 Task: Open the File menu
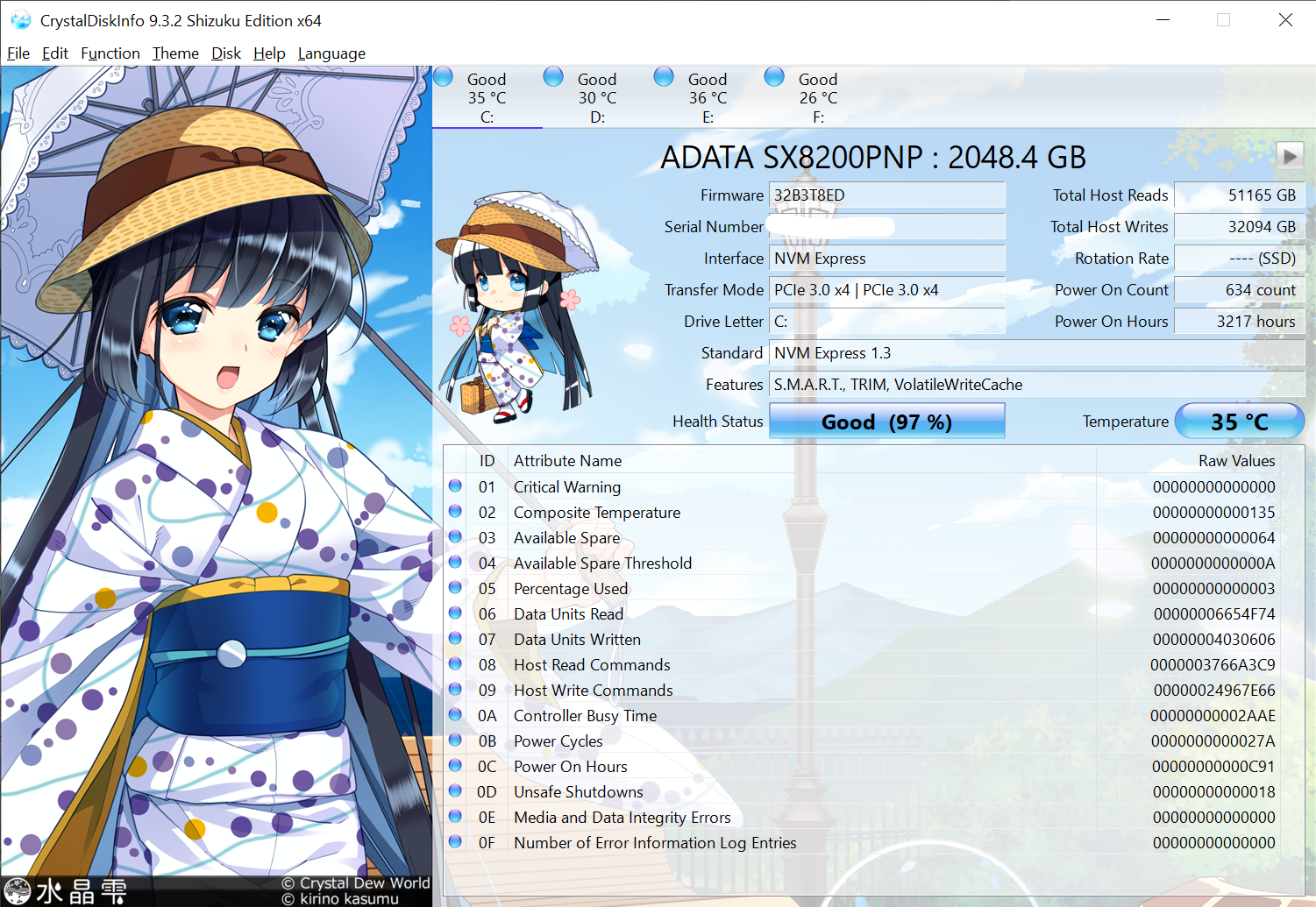click(18, 53)
